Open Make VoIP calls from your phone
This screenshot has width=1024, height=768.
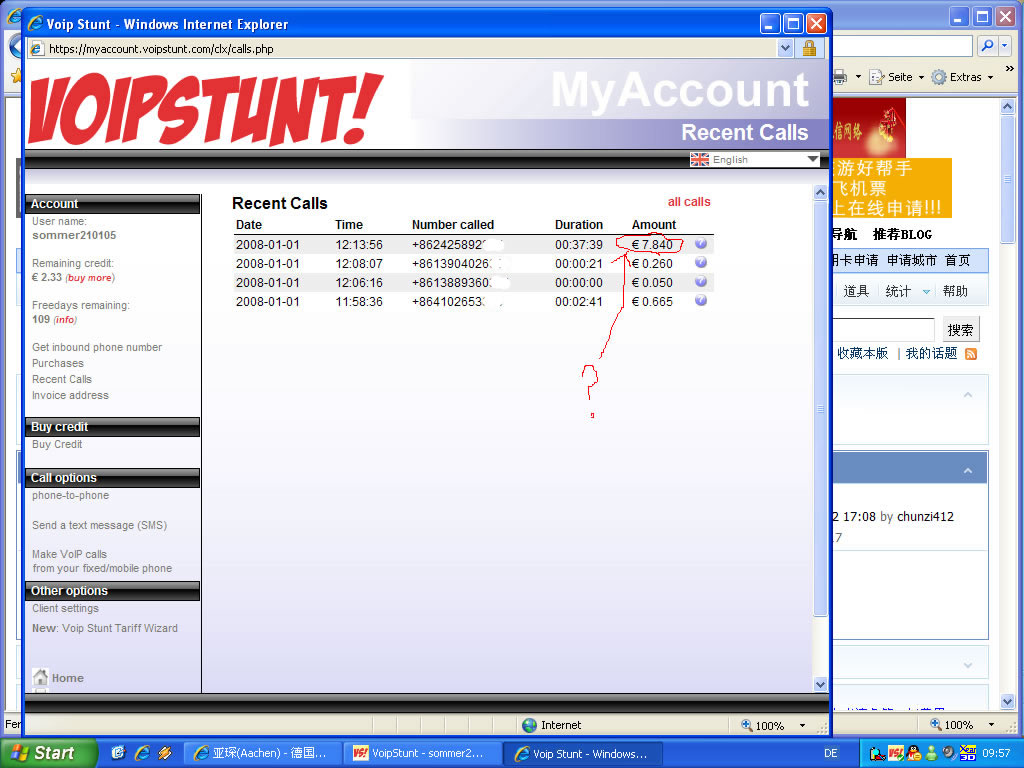pos(102,561)
